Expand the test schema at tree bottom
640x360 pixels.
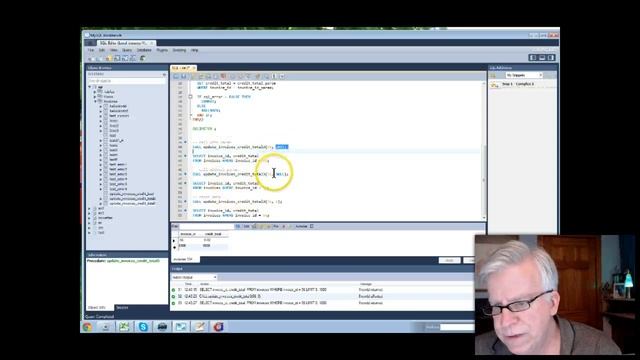[90, 233]
